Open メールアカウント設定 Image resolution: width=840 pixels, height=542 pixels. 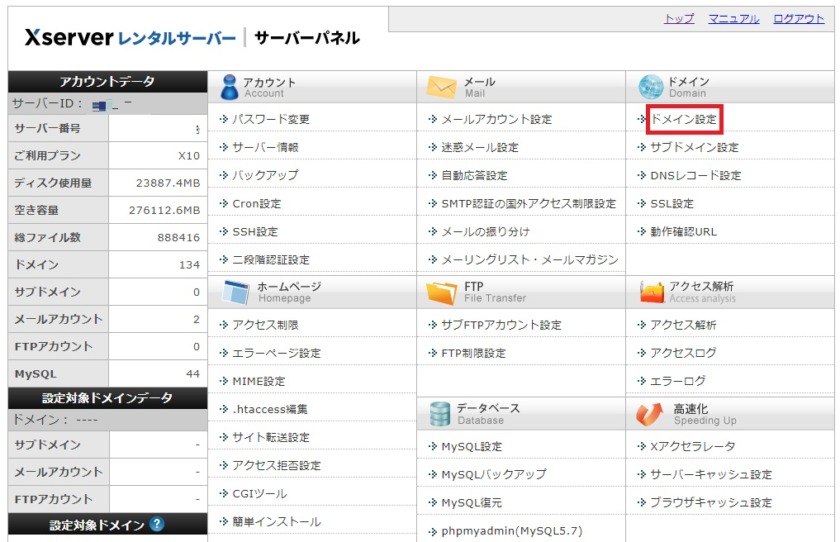(497, 119)
